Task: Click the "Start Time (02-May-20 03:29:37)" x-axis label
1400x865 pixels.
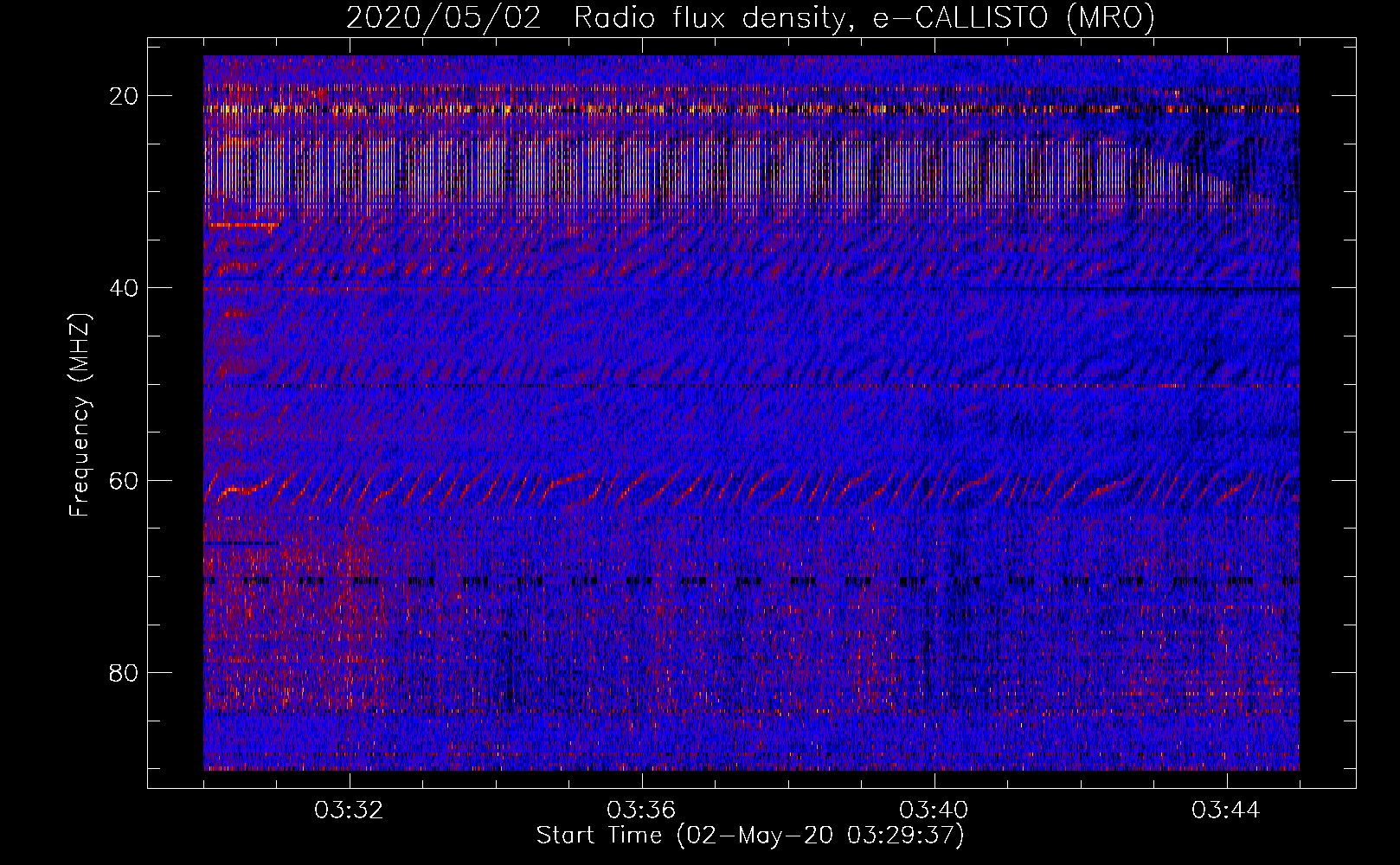Action: tap(750, 836)
